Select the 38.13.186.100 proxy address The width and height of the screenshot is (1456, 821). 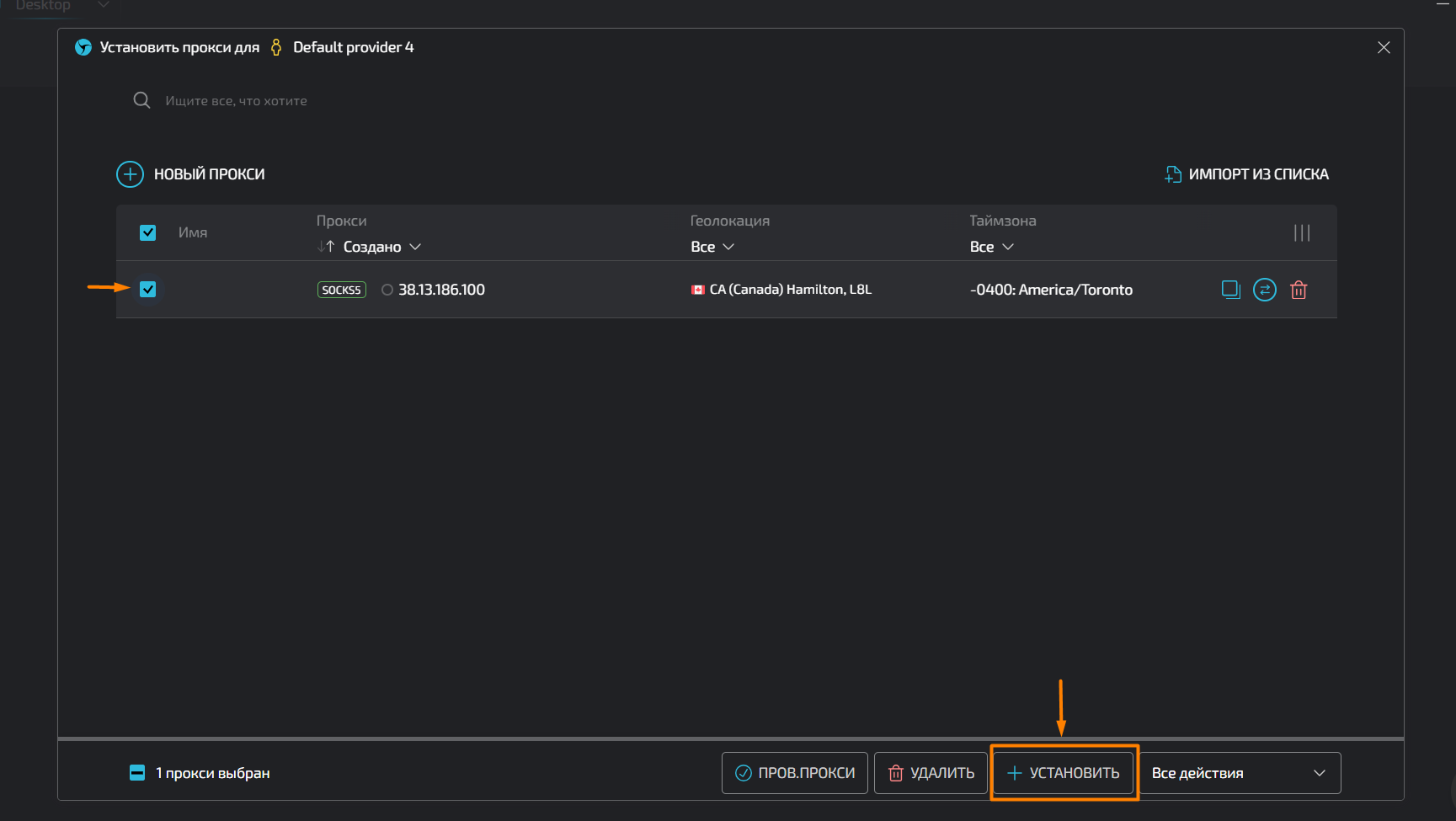pos(441,290)
